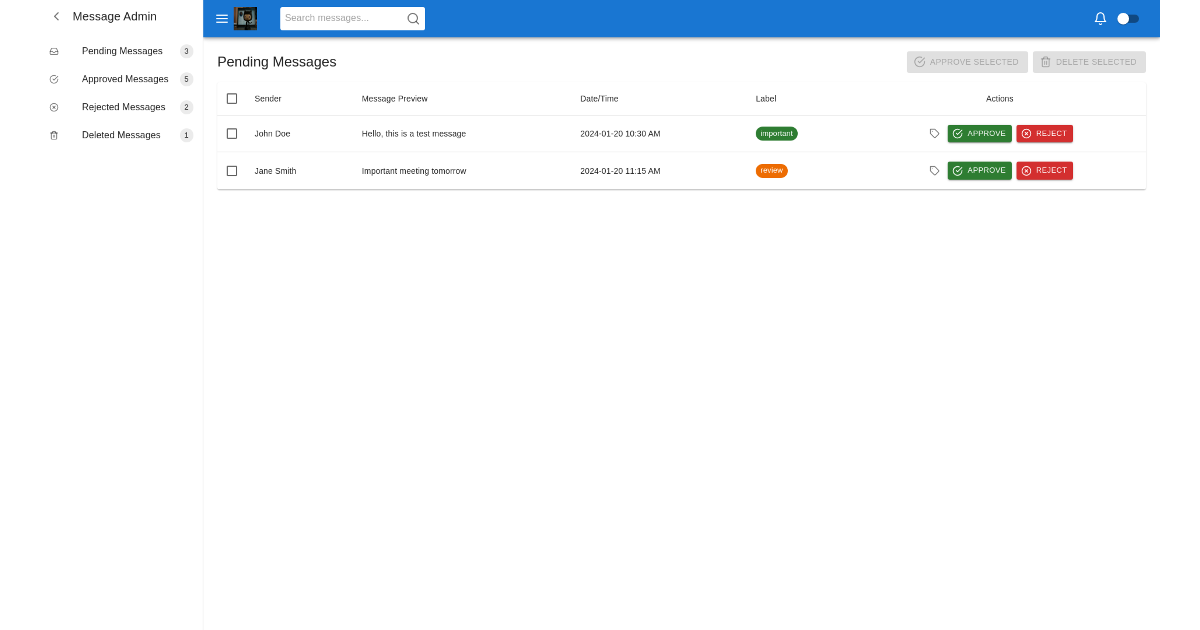Screen dimensions: 1200x630
Task: Collapse the sidebar with the back chevron
Action: pyautogui.click(x=56, y=16)
